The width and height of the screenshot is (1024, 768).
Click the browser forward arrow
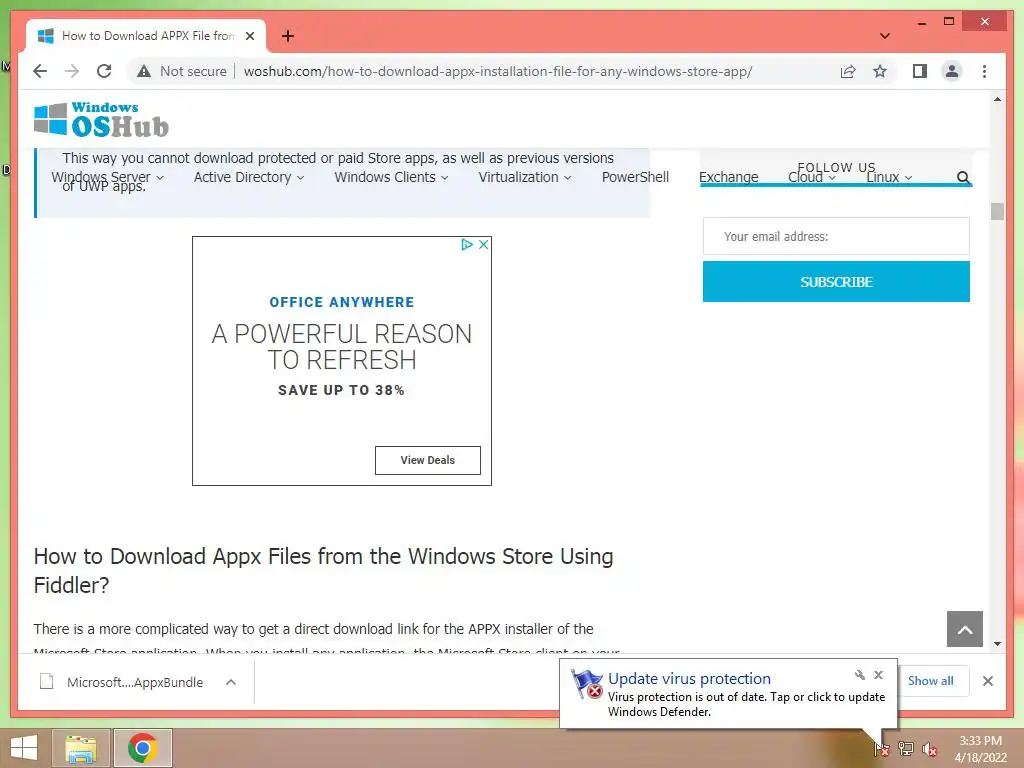[x=72, y=71]
